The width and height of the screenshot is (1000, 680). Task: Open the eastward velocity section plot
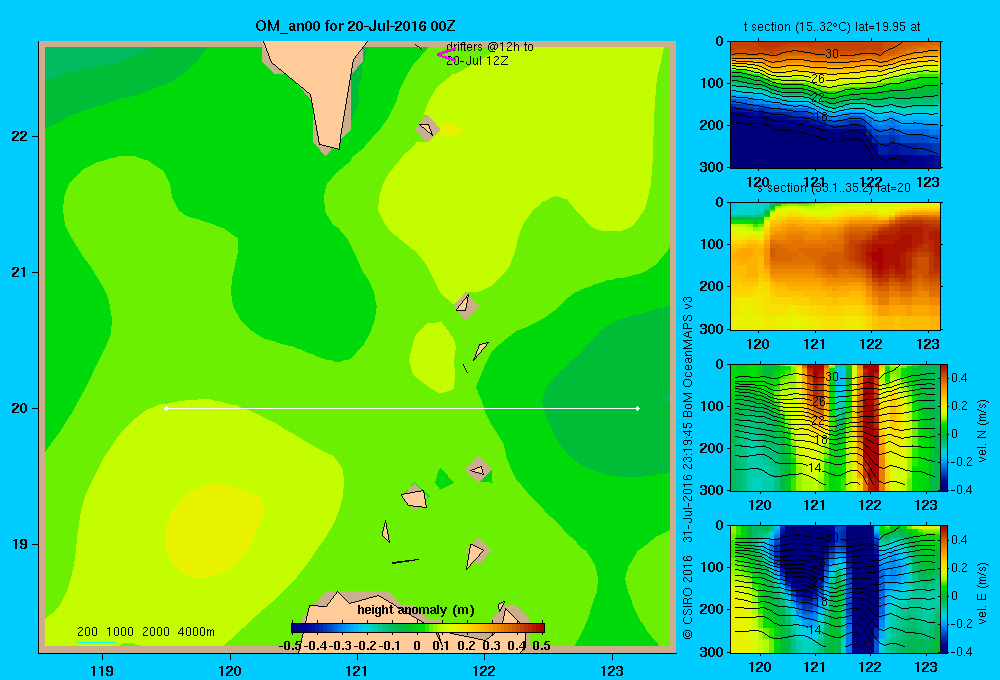pyautogui.click(x=835, y=589)
